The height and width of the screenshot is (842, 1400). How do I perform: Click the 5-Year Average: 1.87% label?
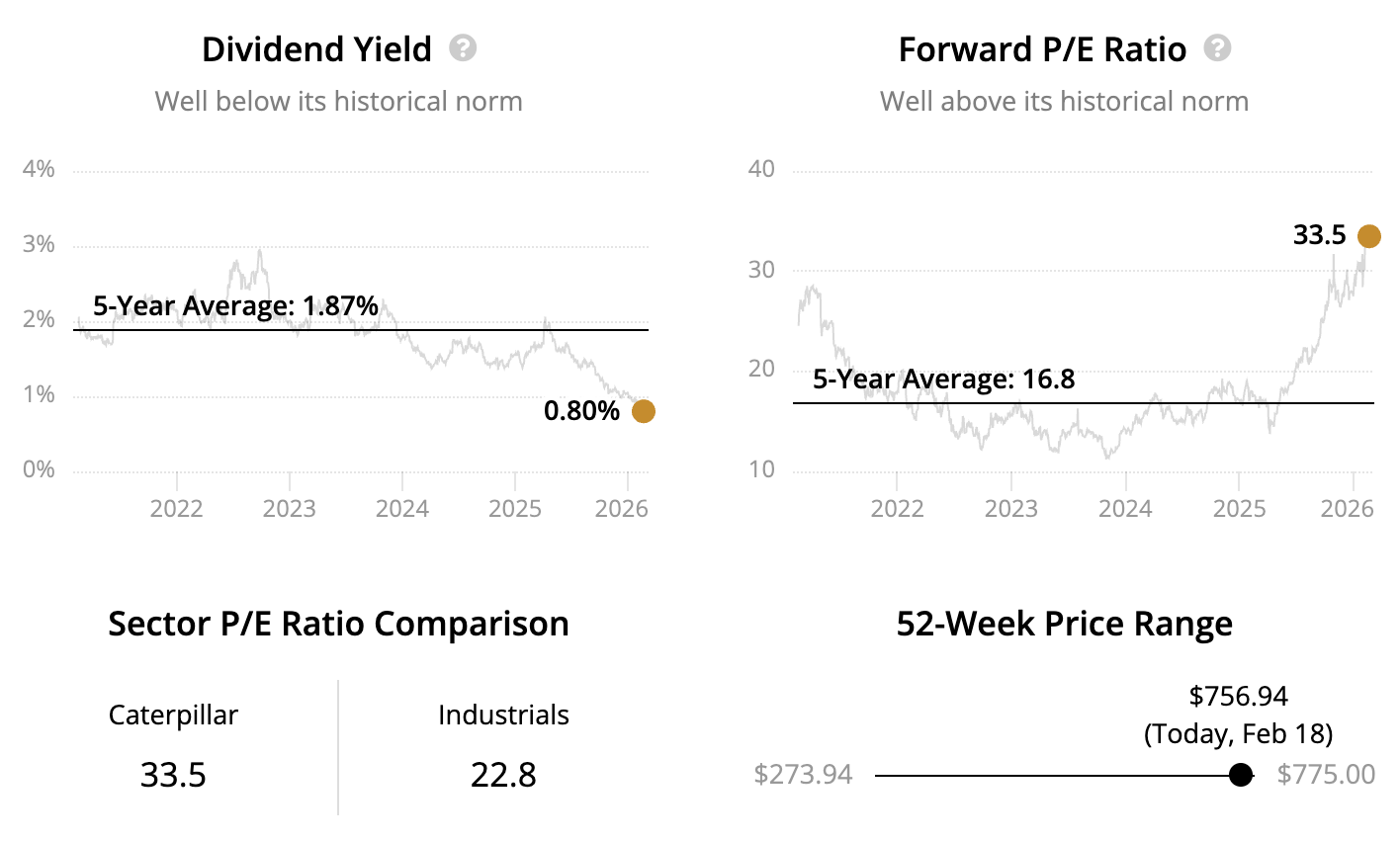(235, 306)
